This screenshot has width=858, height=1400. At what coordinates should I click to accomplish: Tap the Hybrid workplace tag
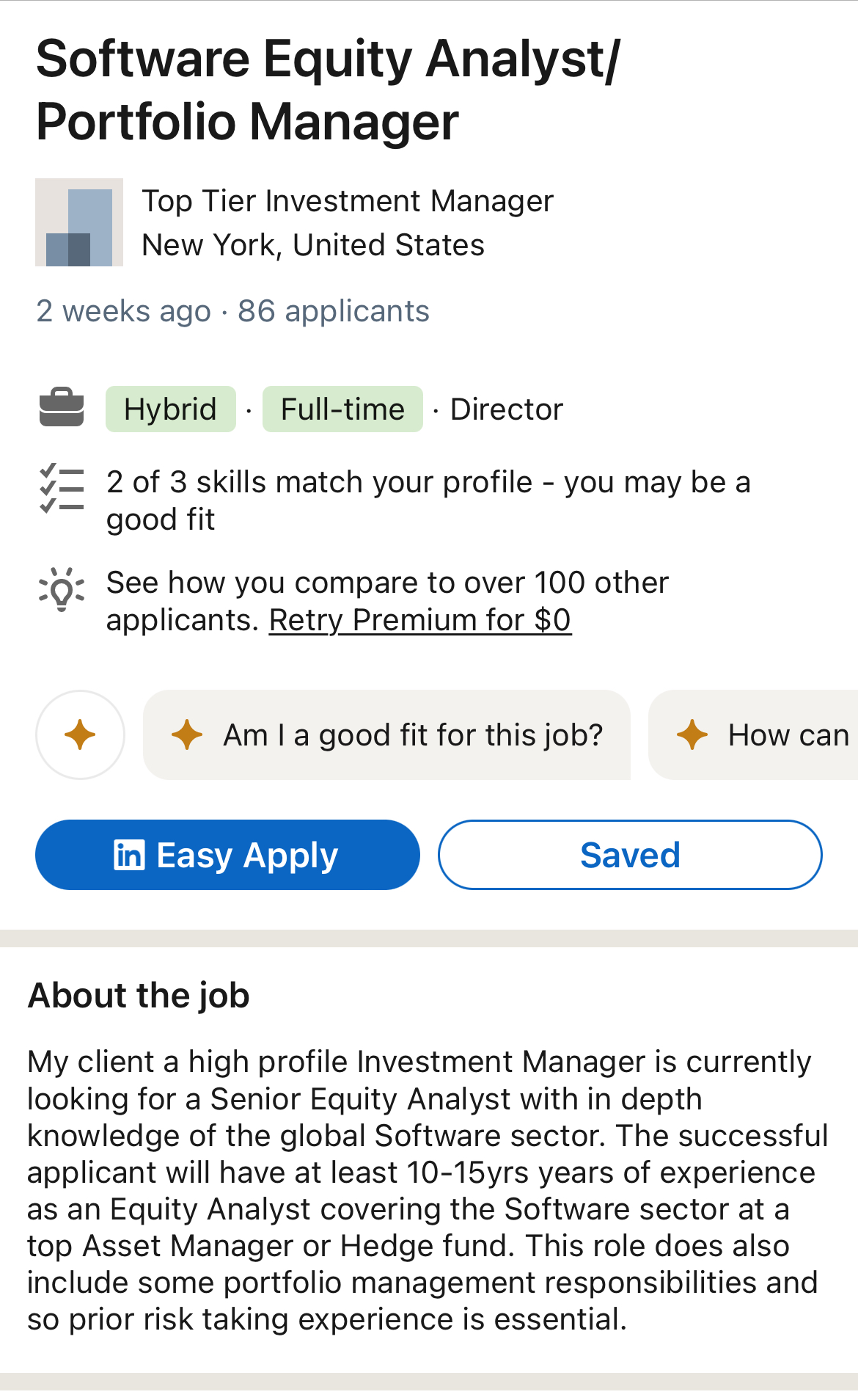tap(171, 409)
